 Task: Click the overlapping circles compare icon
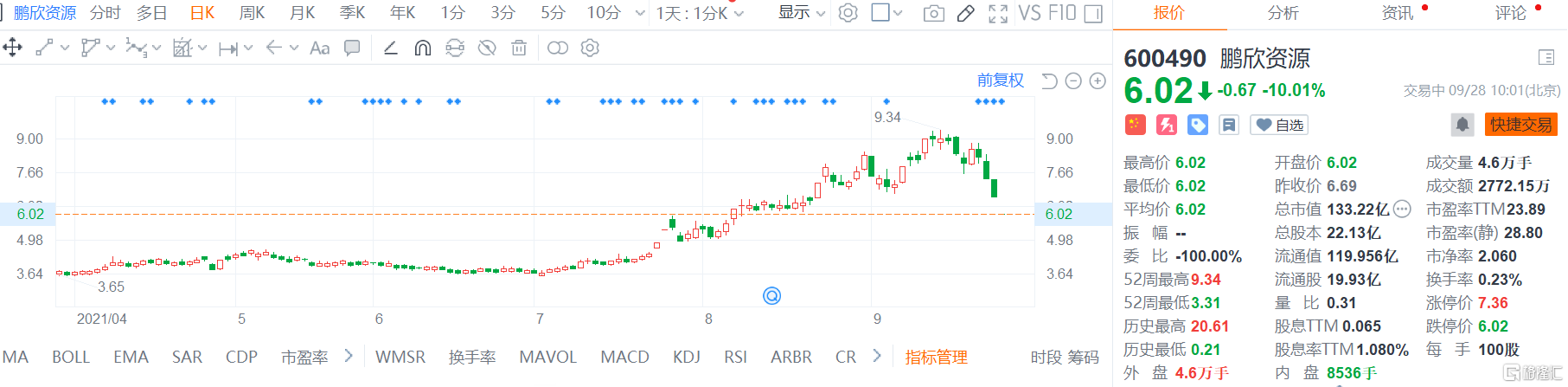point(558,48)
